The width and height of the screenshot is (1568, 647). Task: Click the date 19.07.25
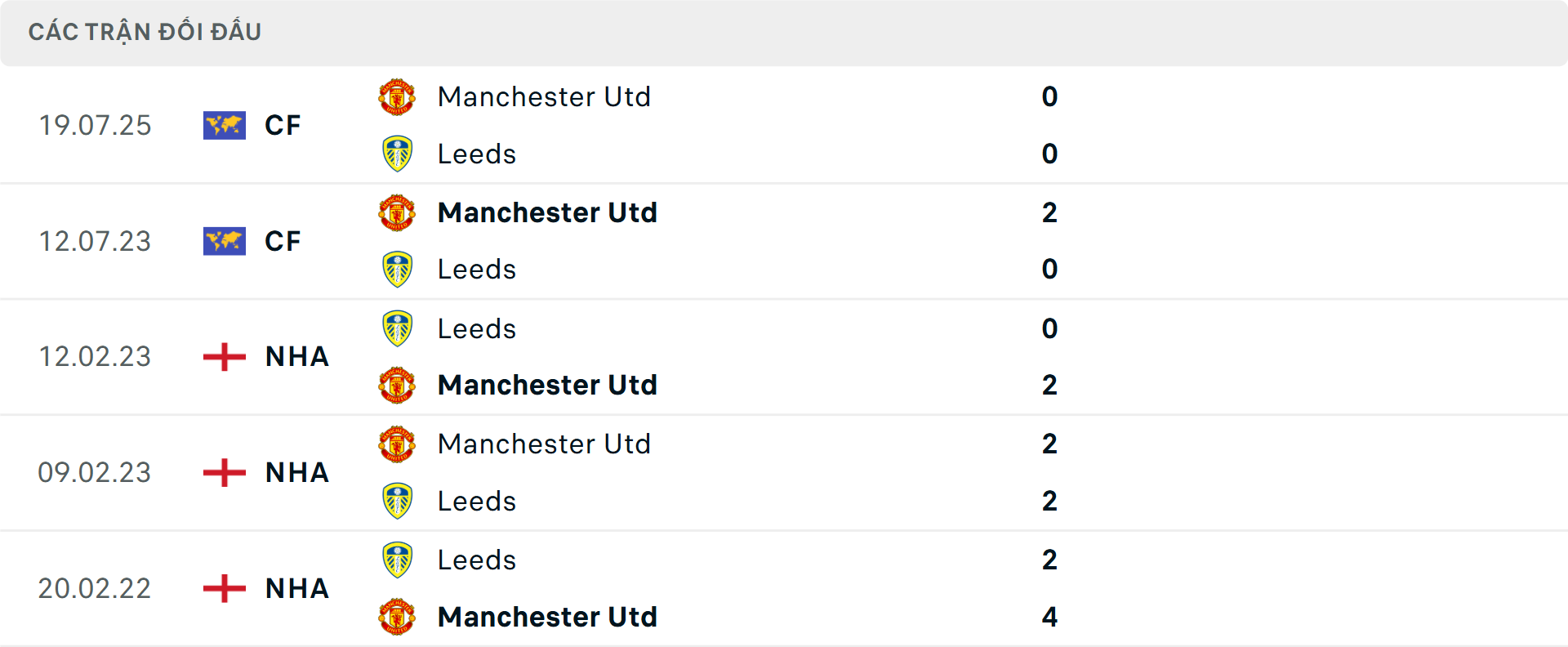point(95,125)
